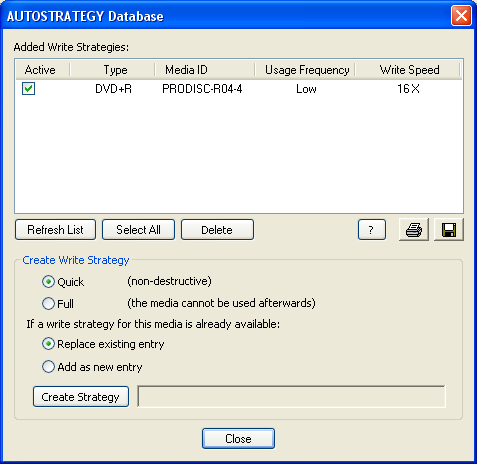Click the Close button at bottom
This screenshot has width=477, height=464.
coord(238,439)
